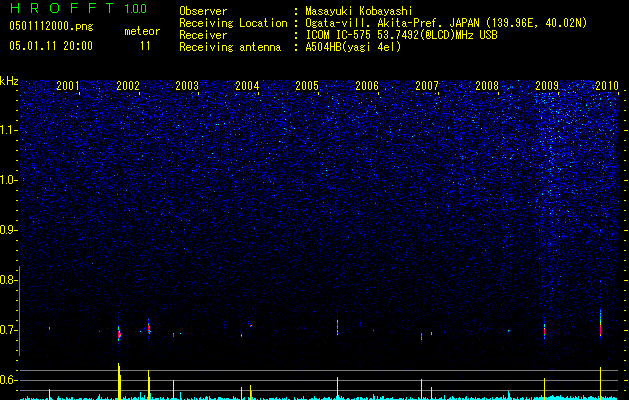Viewport: 629px width, 400px height.
Task: Click the 'Receiving antenna' label
Action: click(x=230, y=47)
